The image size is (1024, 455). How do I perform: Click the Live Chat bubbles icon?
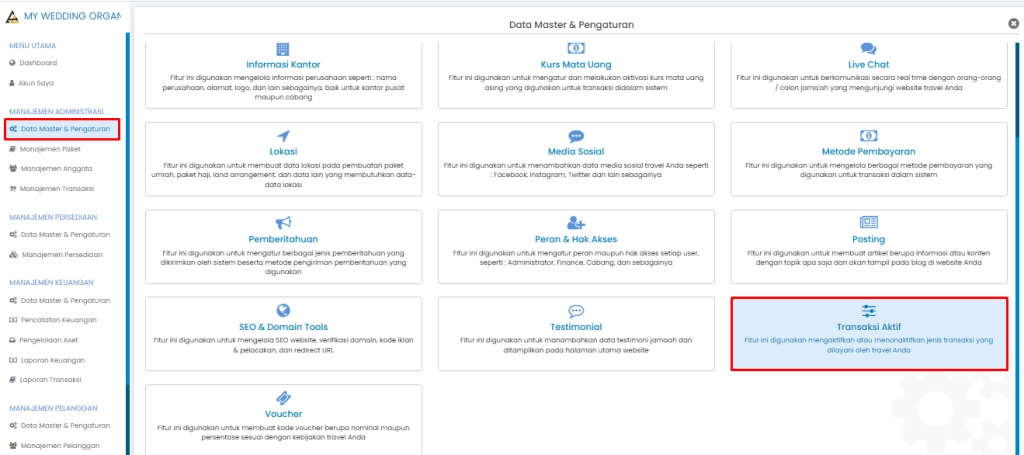[868, 48]
